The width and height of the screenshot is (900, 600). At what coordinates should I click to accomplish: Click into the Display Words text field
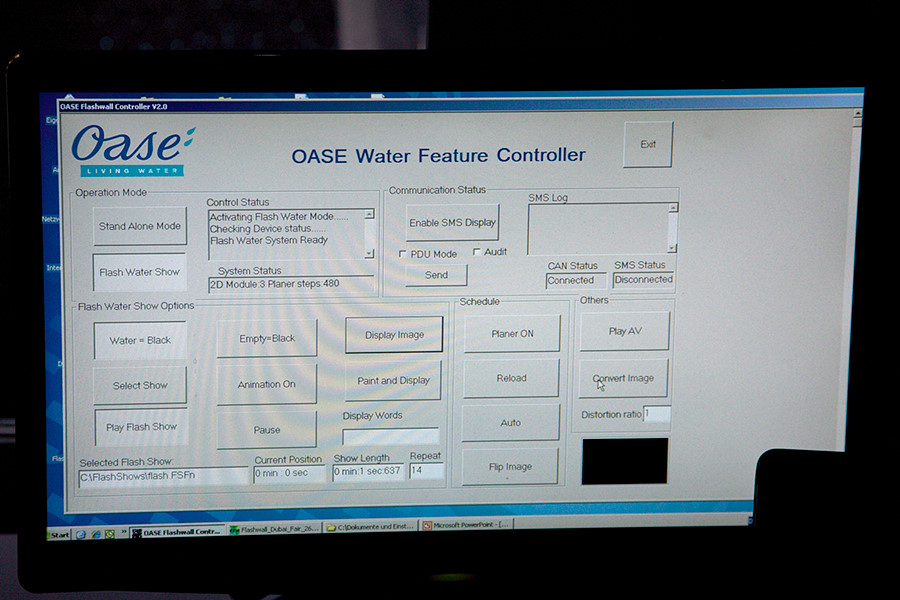pyautogui.click(x=391, y=435)
